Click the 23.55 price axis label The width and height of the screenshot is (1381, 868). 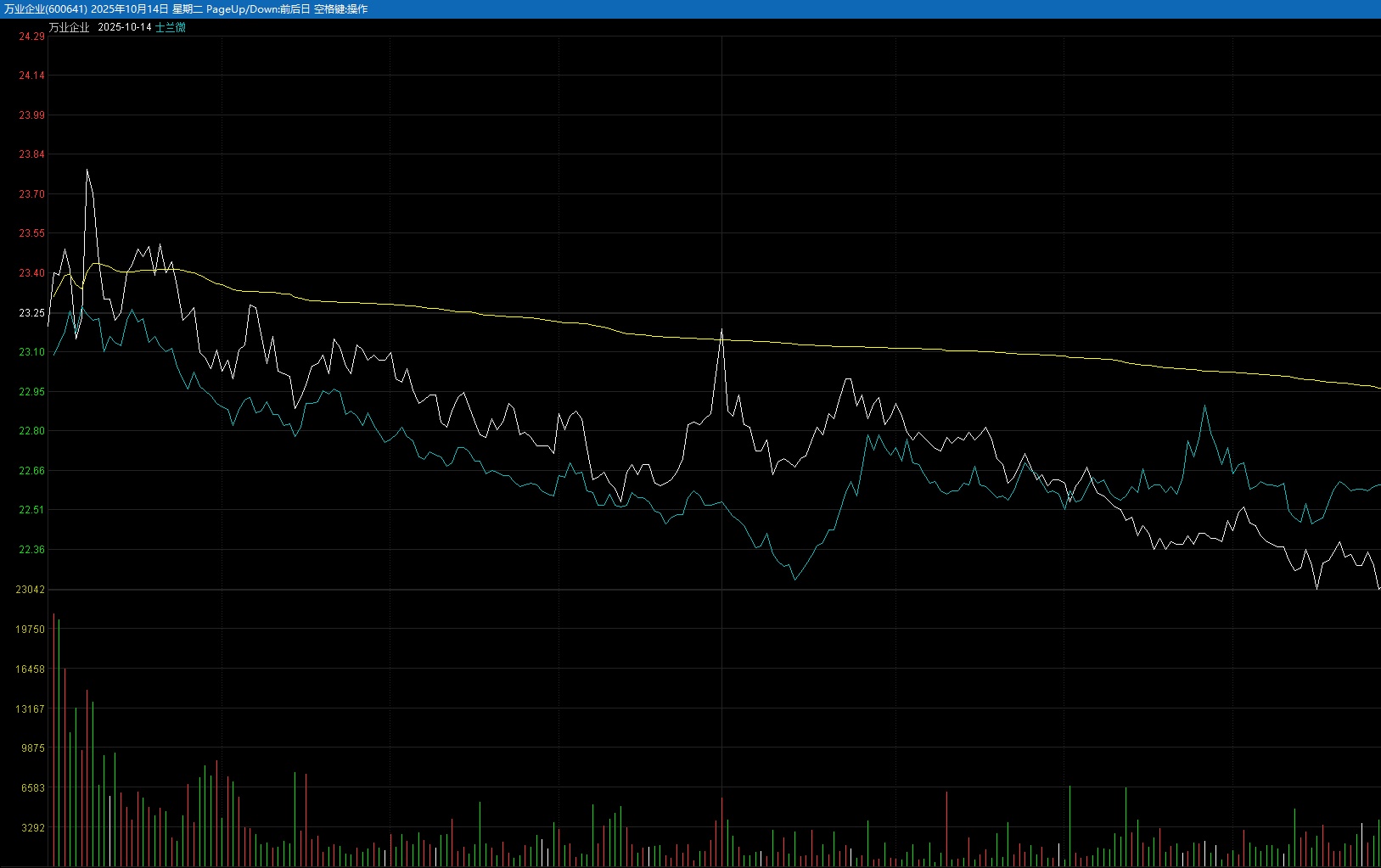click(x=32, y=233)
